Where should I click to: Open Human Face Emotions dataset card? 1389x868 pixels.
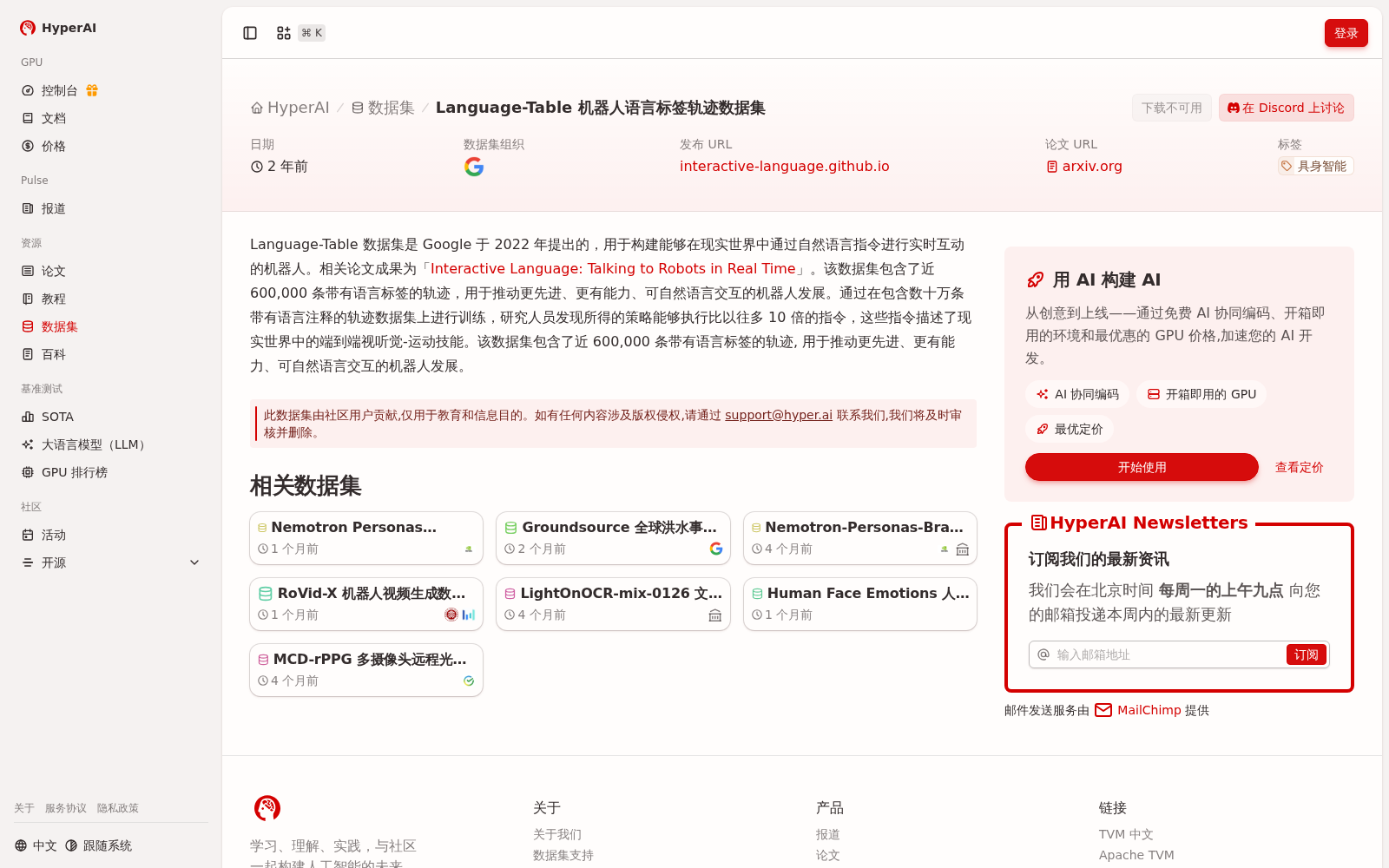(860, 604)
